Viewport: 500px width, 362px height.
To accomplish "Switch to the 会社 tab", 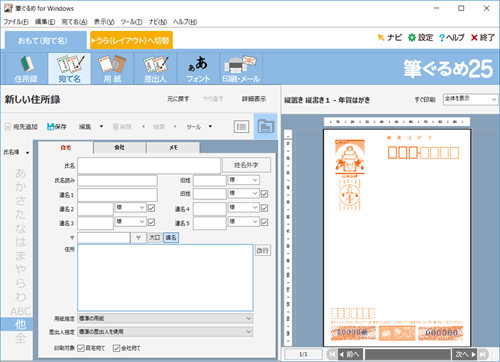I will (119, 147).
